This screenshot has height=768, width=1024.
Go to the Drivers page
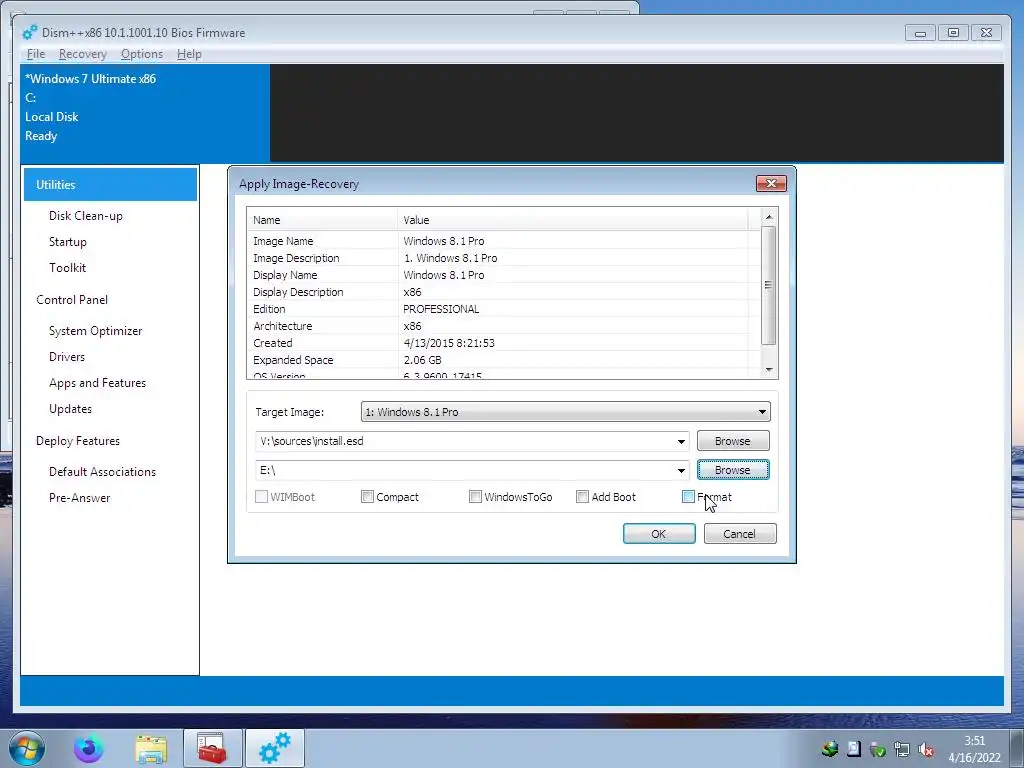pos(67,357)
